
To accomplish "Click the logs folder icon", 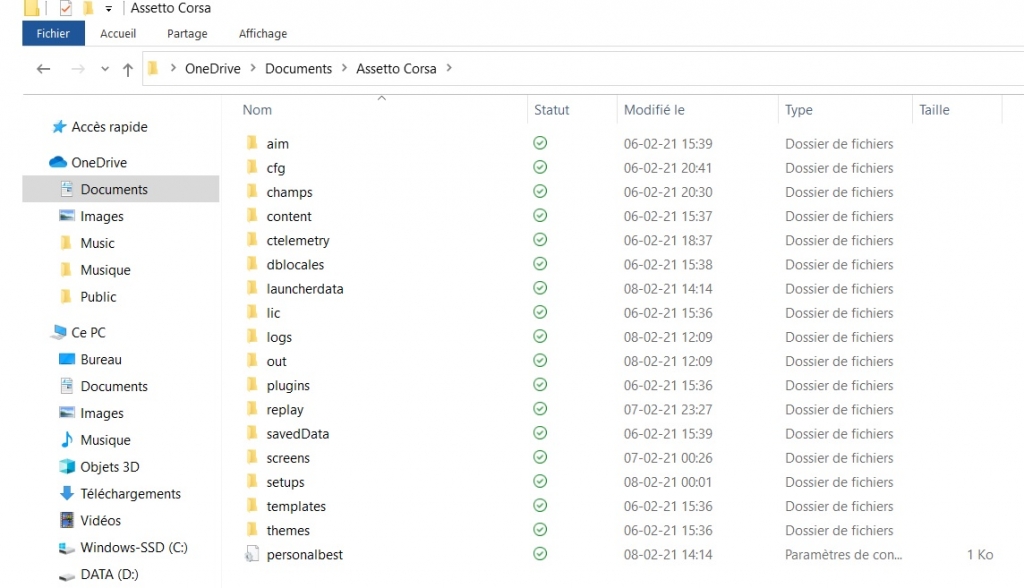I will pos(252,336).
